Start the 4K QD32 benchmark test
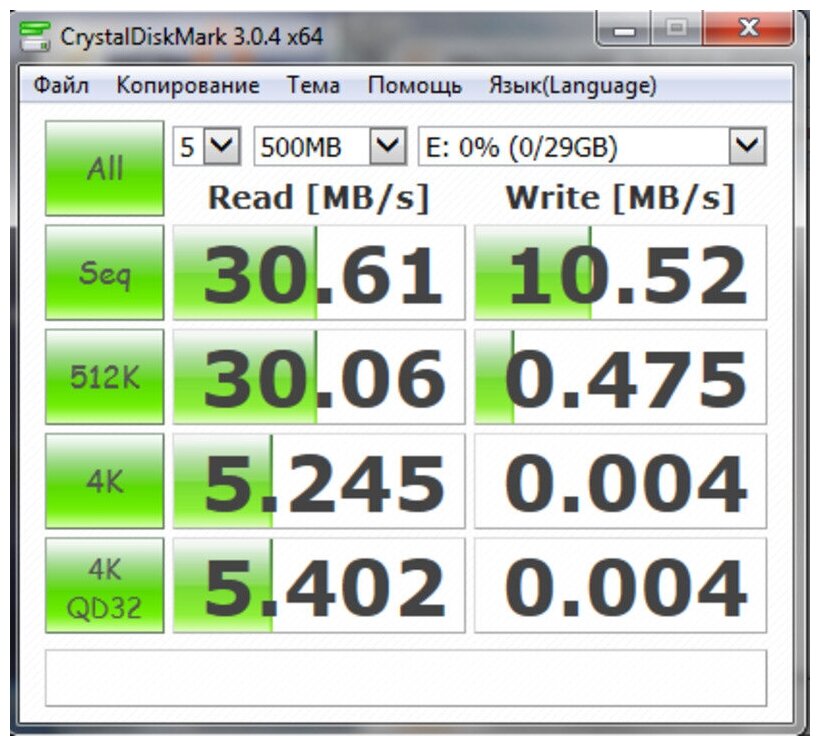 [x=105, y=585]
